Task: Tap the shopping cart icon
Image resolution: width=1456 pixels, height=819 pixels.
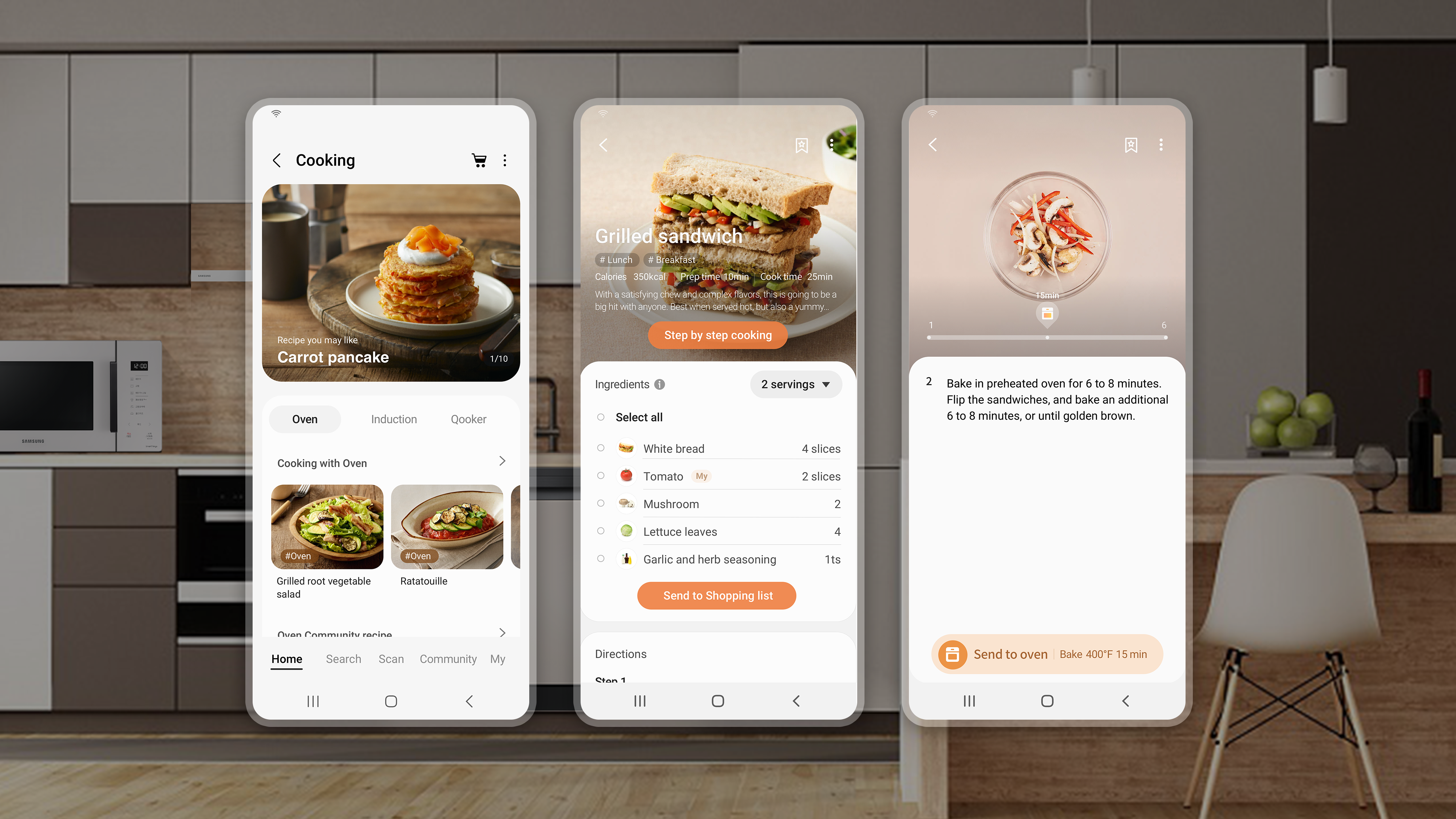Action: click(479, 160)
